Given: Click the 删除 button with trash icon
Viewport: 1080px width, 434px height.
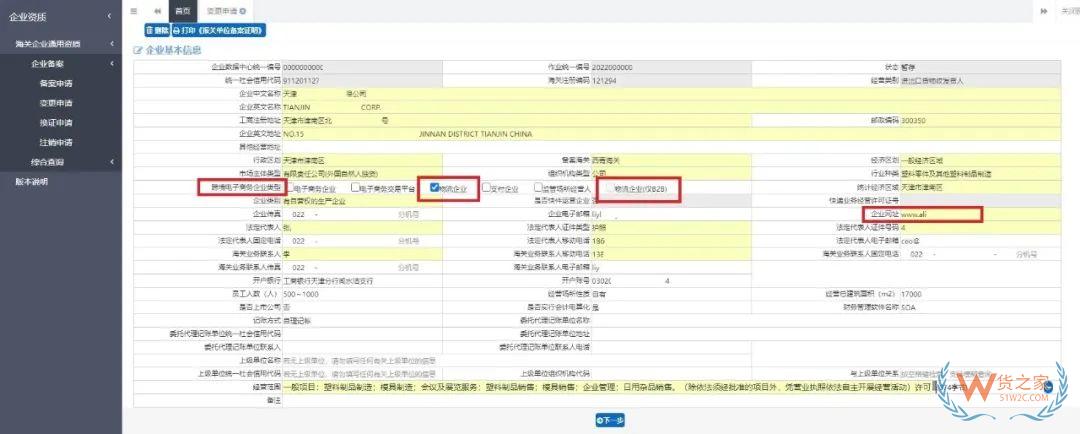Looking at the screenshot, I should tap(157, 30).
